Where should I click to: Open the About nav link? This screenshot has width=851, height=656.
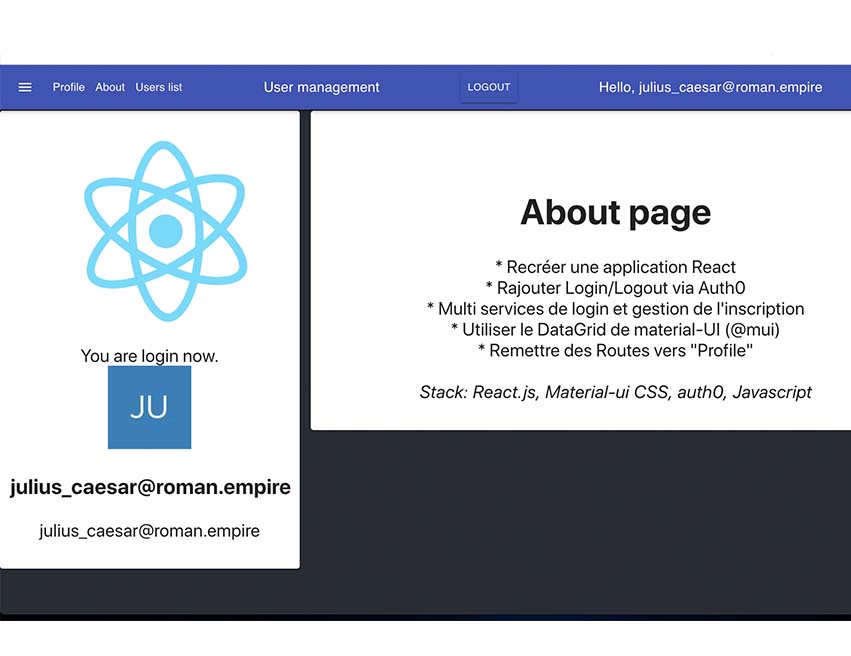[x=110, y=87]
